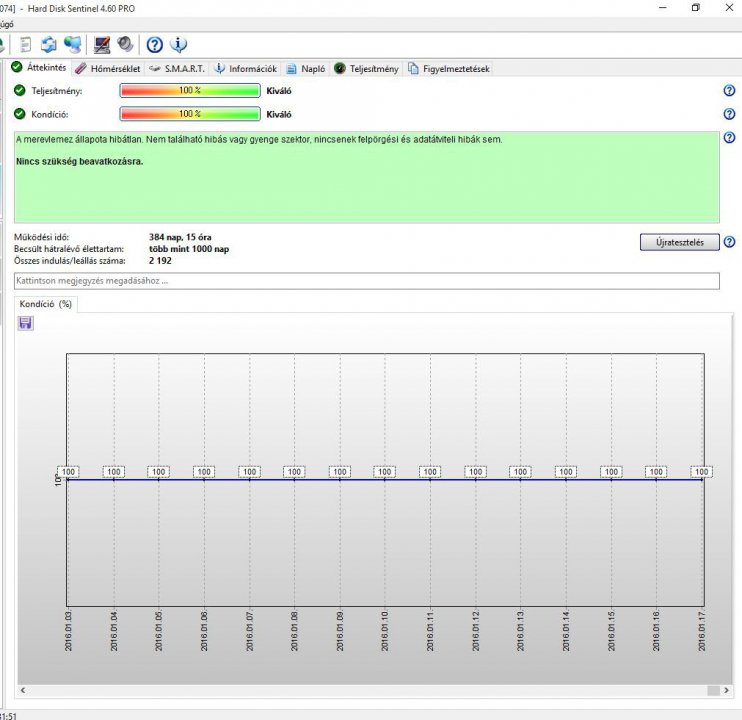Viewport: 742px width, 720px height.
Task: Click the blue info toolbar icon
Action: pos(178,44)
